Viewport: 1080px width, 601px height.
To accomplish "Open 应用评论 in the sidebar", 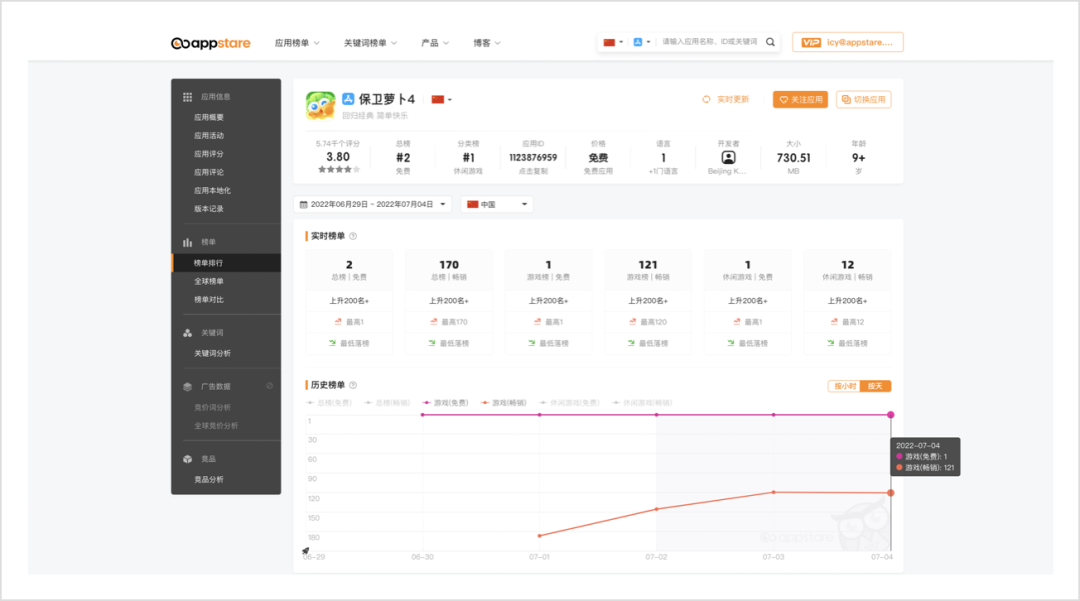I will click(209, 172).
